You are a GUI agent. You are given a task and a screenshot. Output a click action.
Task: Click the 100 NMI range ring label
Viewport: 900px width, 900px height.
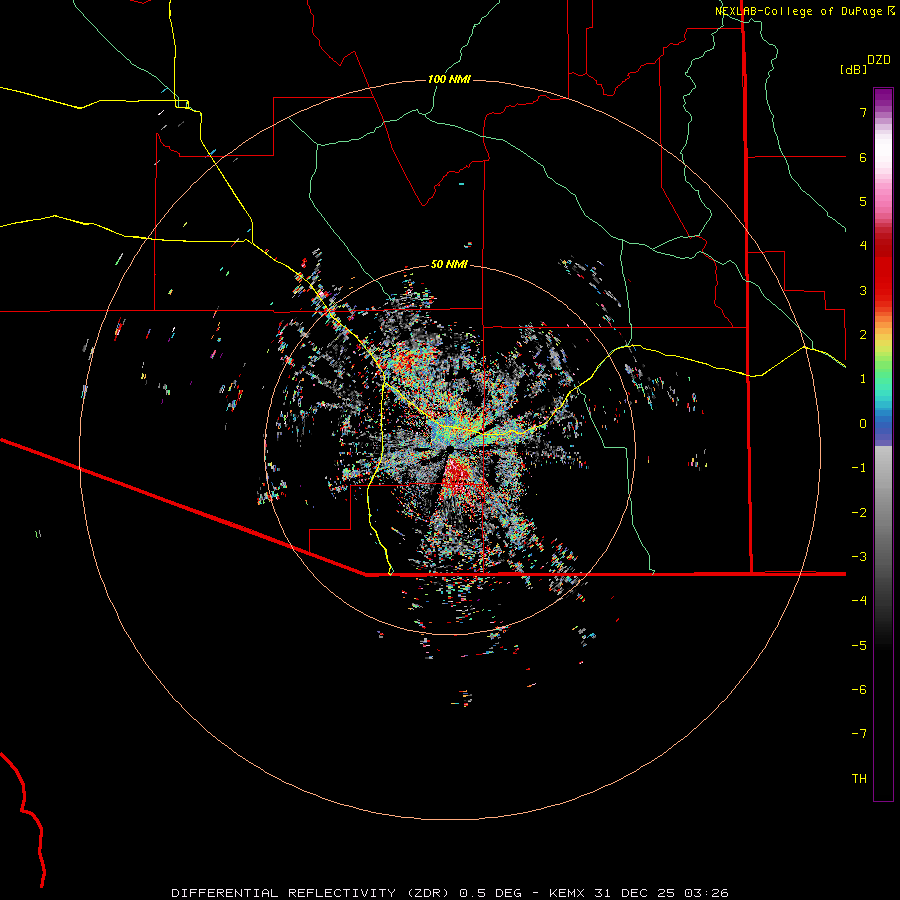coord(449,79)
